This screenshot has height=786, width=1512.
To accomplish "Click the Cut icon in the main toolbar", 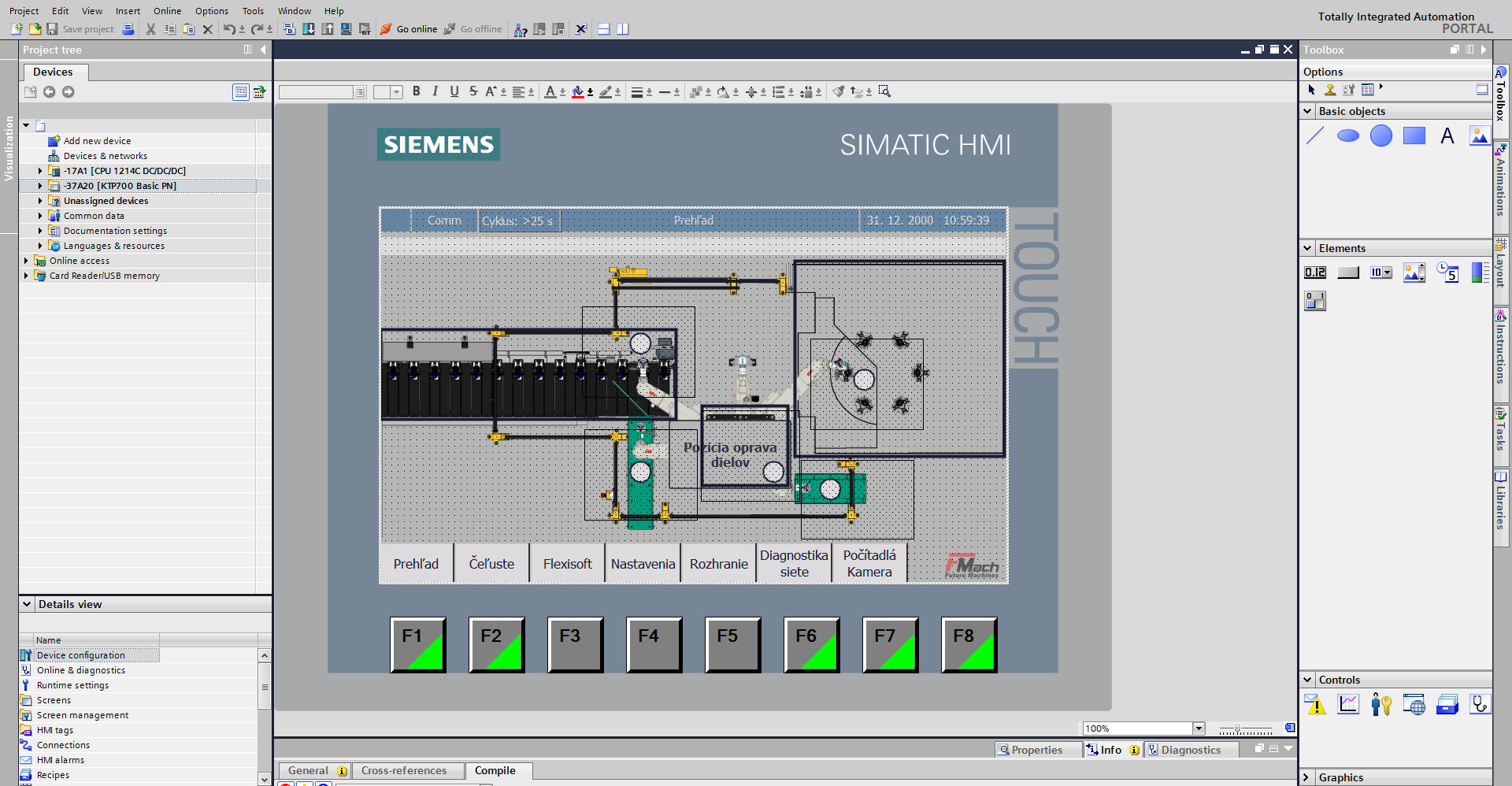I will pyautogui.click(x=150, y=29).
